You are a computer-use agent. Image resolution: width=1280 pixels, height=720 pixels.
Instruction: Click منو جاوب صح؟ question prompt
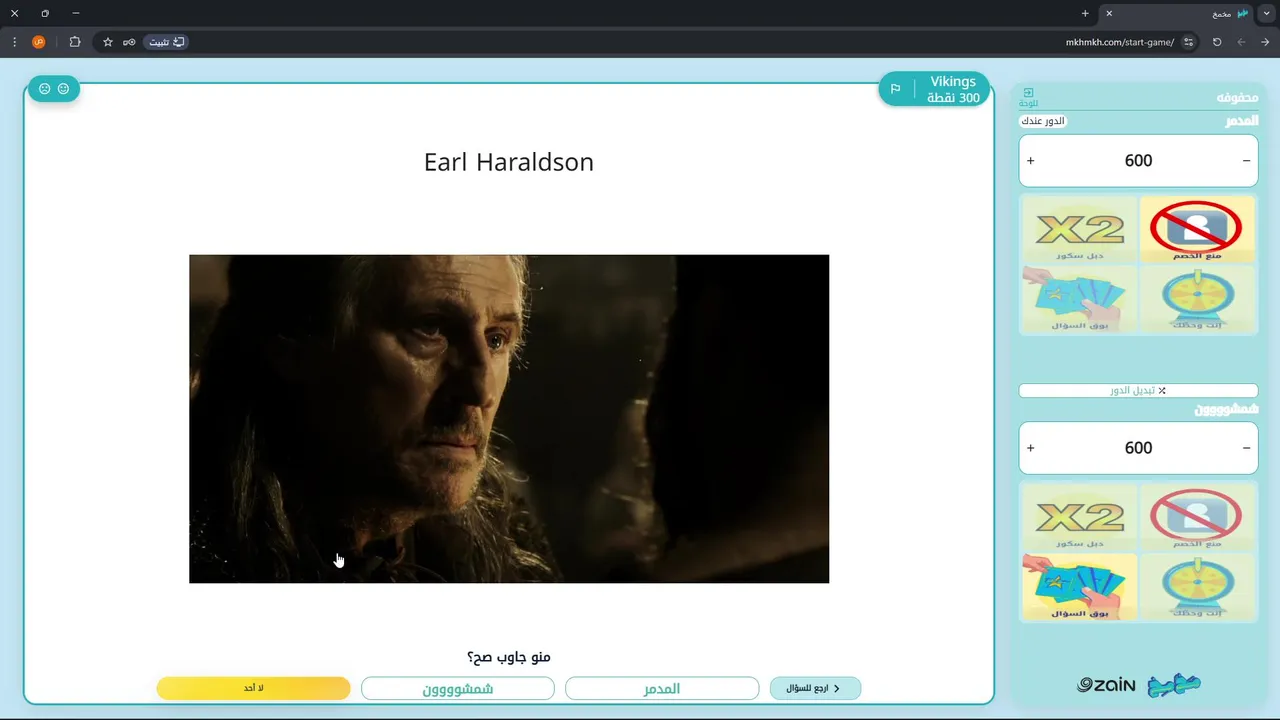(x=509, y=657)
